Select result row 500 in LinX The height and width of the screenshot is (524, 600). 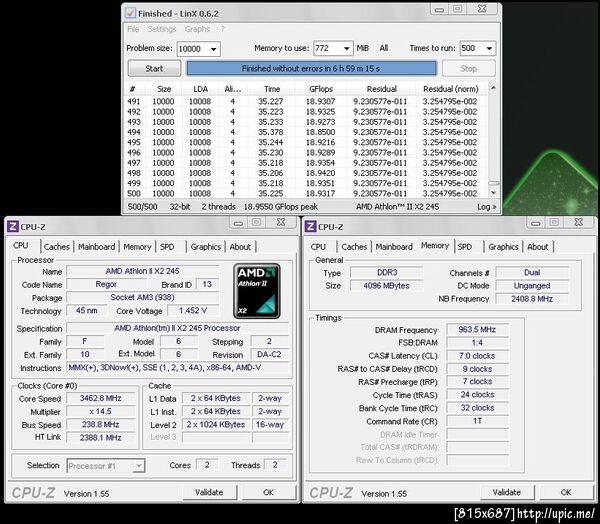click(x=306, y=193)
